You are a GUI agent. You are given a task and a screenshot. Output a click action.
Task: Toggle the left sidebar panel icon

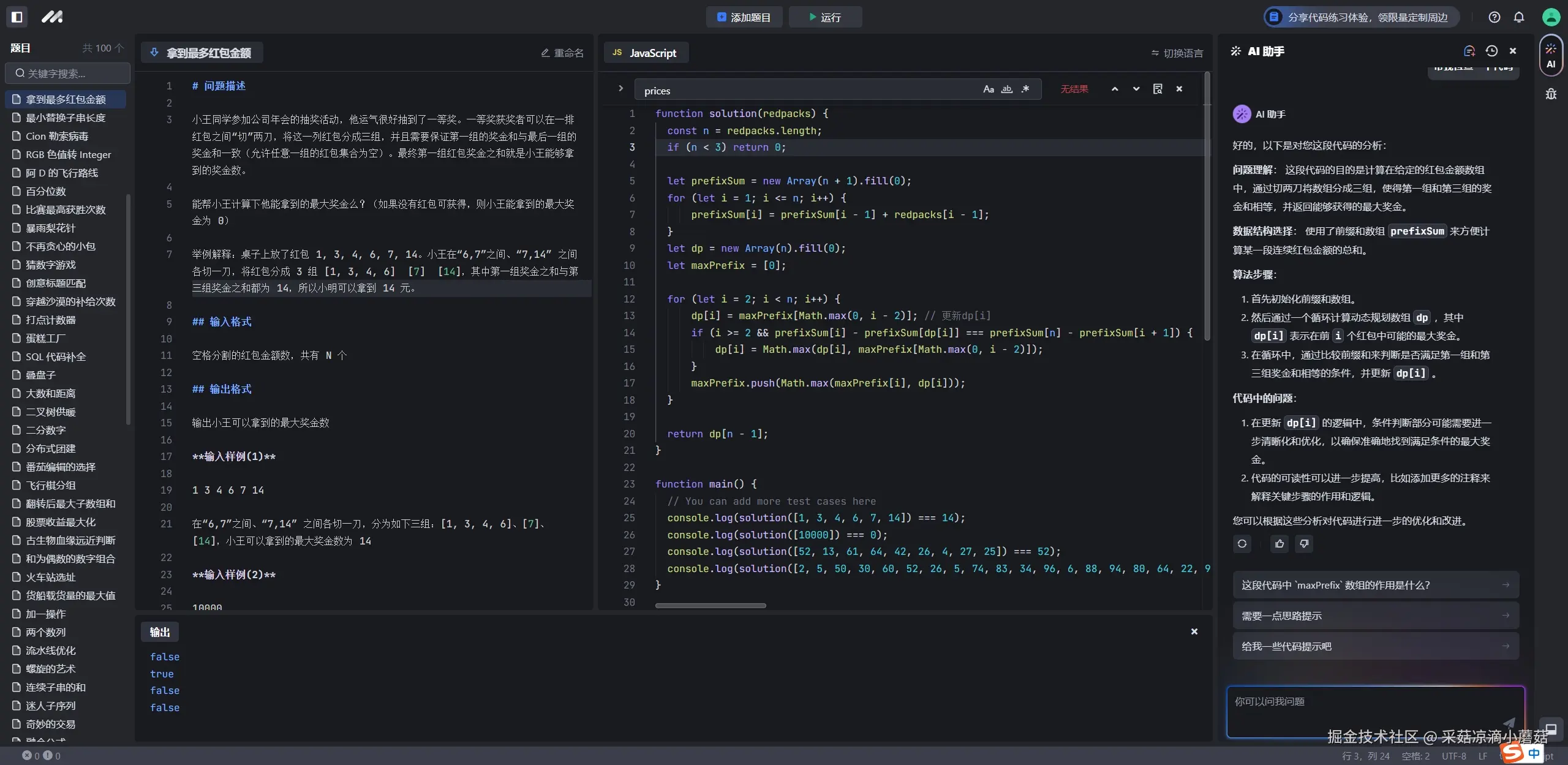coord(17,17)
